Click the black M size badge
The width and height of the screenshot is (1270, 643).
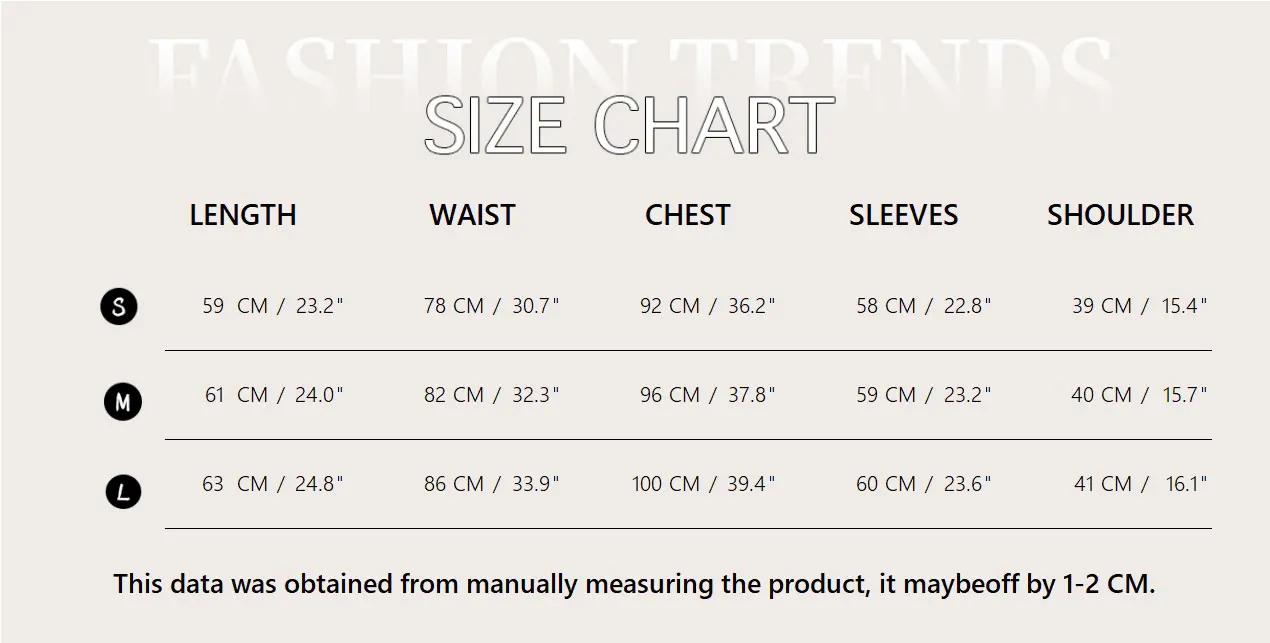click(x=122, y=402)
